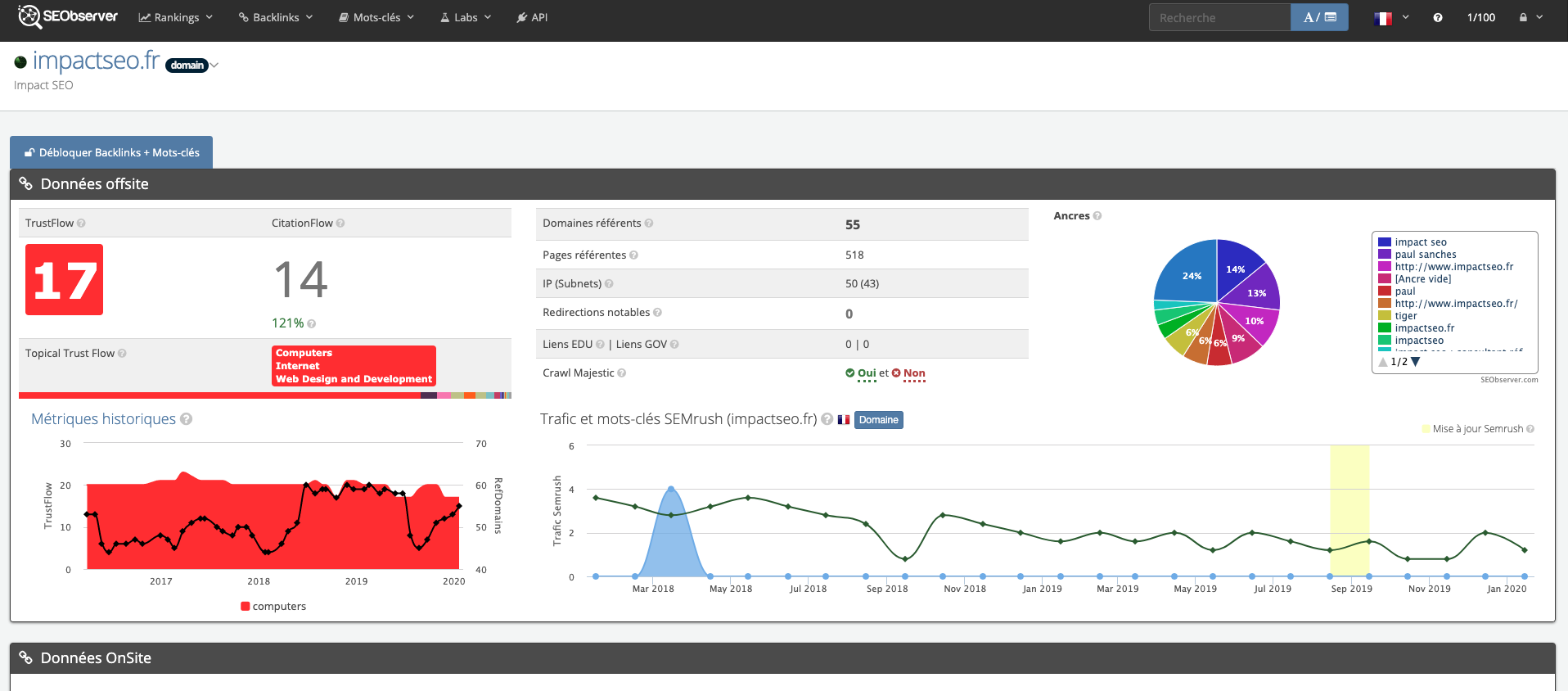Click the Ancres help icon
This screenshot has height=691, width=1568.
coord(1097,215)
